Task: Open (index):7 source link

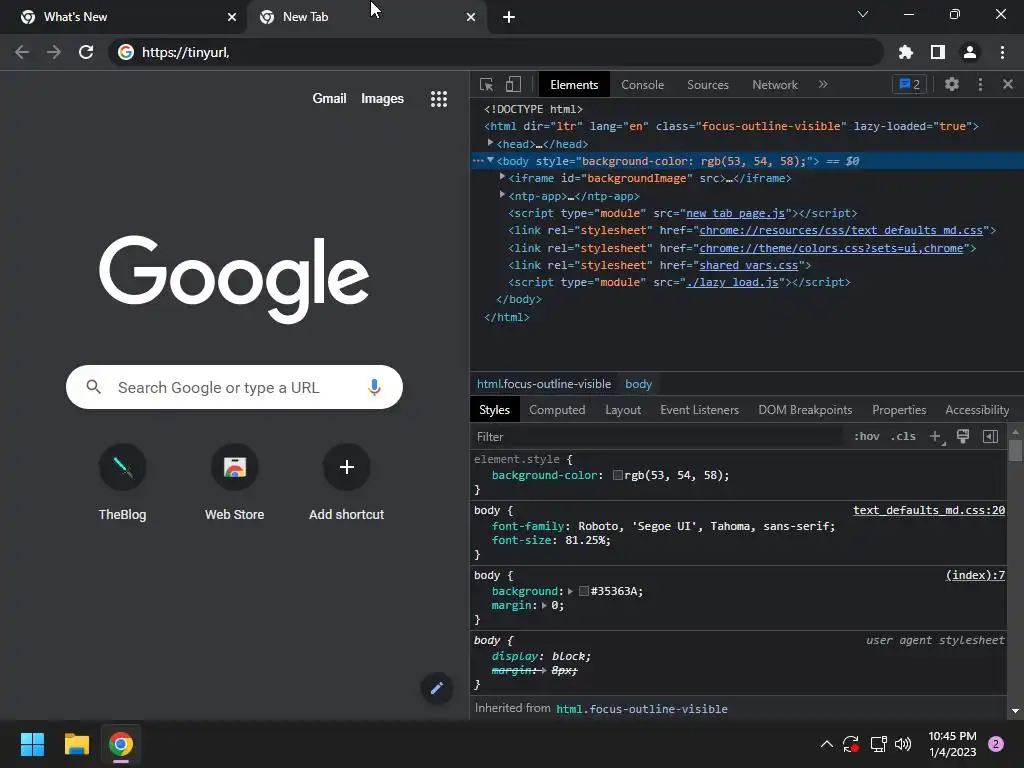Action: pyautogui.click(x=975, y=575)
